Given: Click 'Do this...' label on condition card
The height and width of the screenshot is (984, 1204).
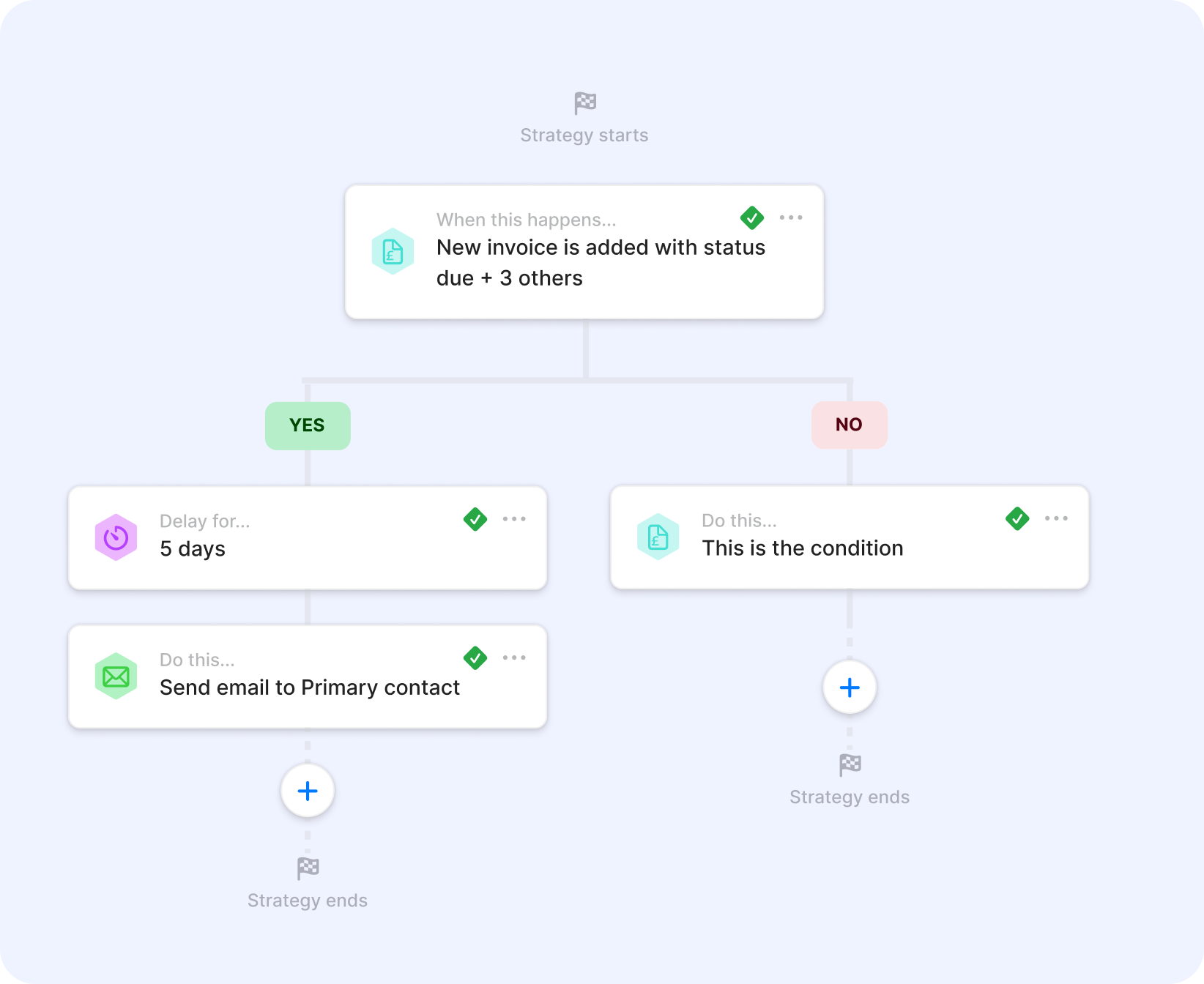Looking at the screenshot, I should 739,521.
